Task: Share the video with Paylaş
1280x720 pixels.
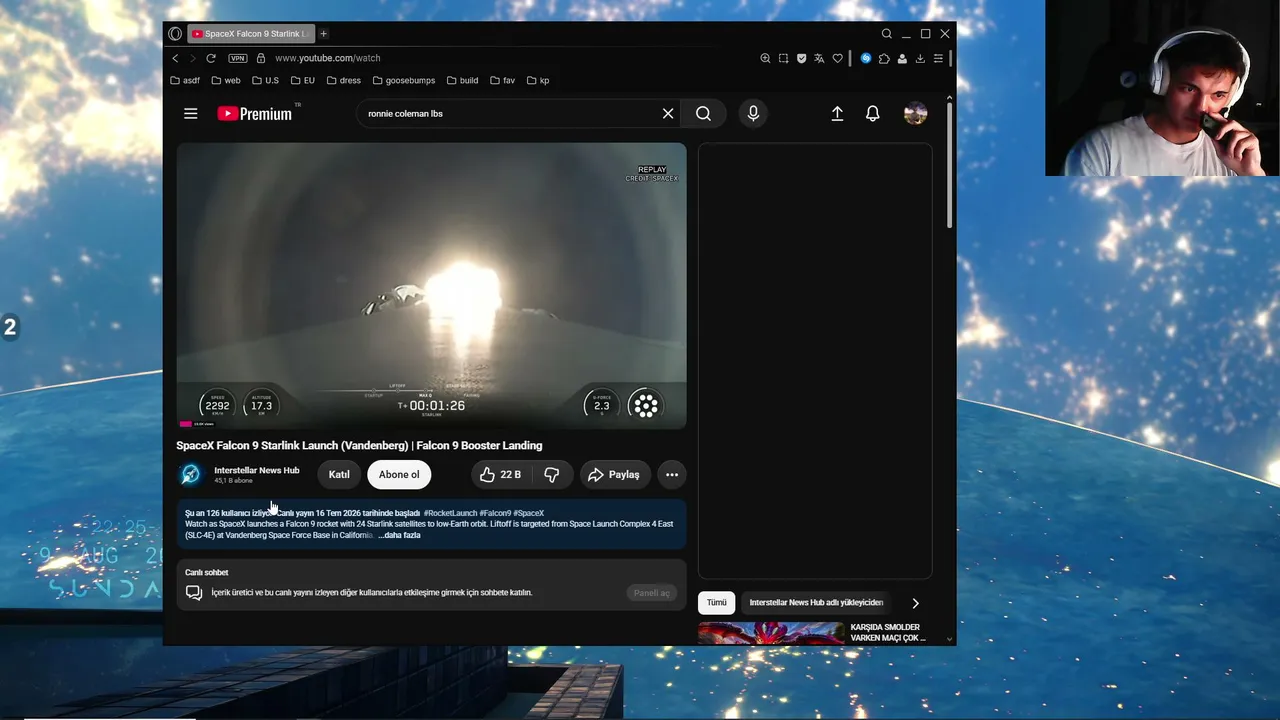Action: tap(614, 475)
